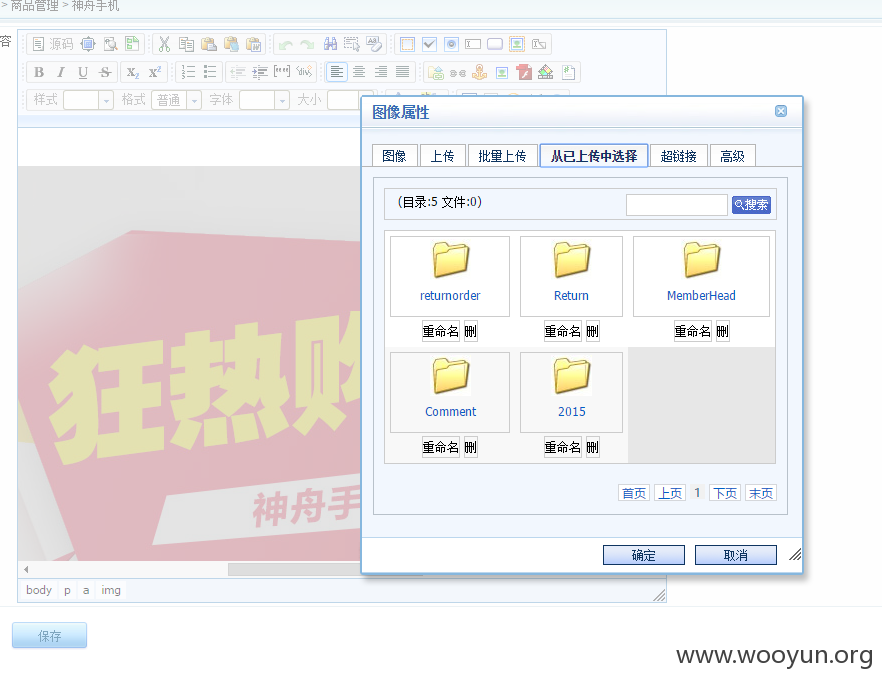882x684 pixels.
Task: Open the Comment folder
Action: click(450, 392)
